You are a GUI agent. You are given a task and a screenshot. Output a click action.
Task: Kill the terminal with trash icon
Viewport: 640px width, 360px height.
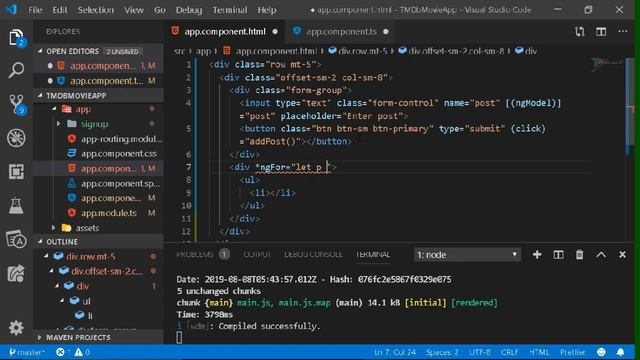pos(579,255)
